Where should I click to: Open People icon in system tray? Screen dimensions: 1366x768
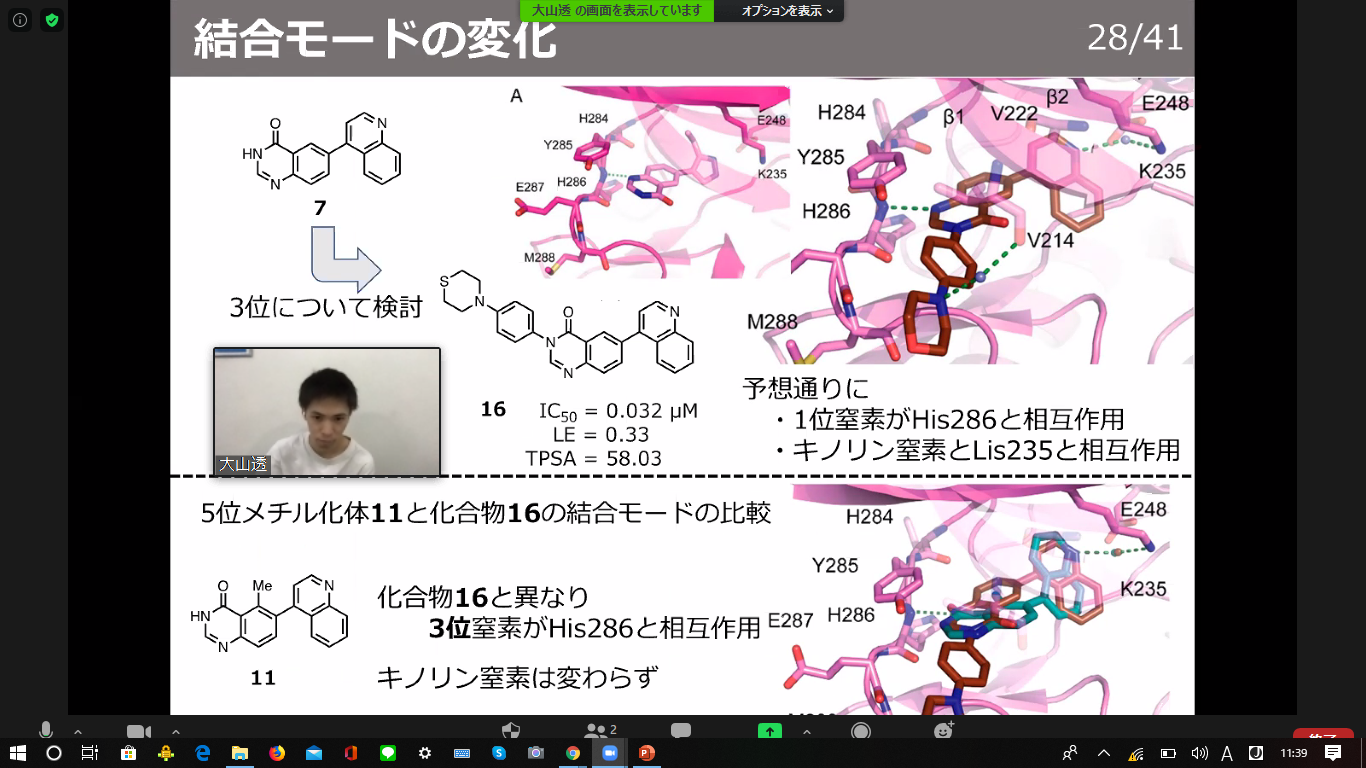coord(1071,753)
